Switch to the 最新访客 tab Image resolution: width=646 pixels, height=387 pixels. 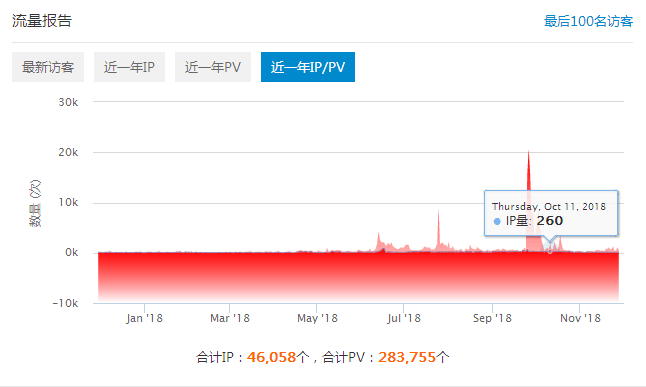48,67
